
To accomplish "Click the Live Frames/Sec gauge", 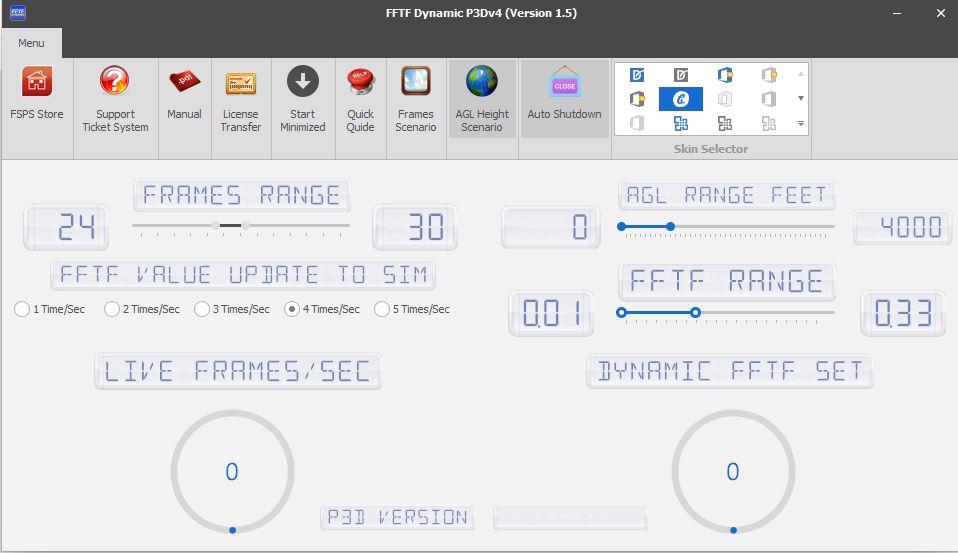I will [x=232, y=471].
